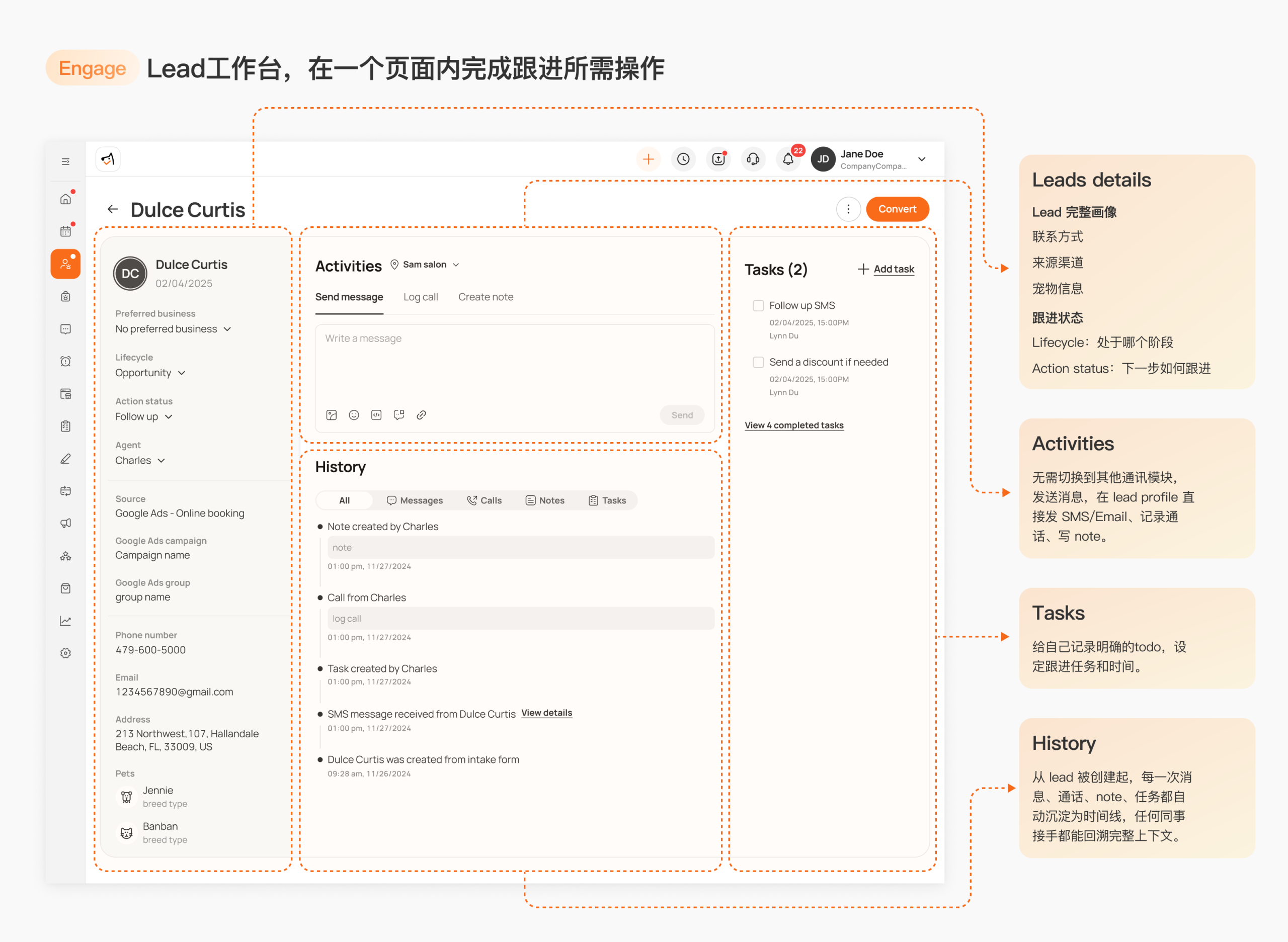The image size is (1288, 942).
Task: Expand the Jane Doe account dropdown
Action: point(922,159)
